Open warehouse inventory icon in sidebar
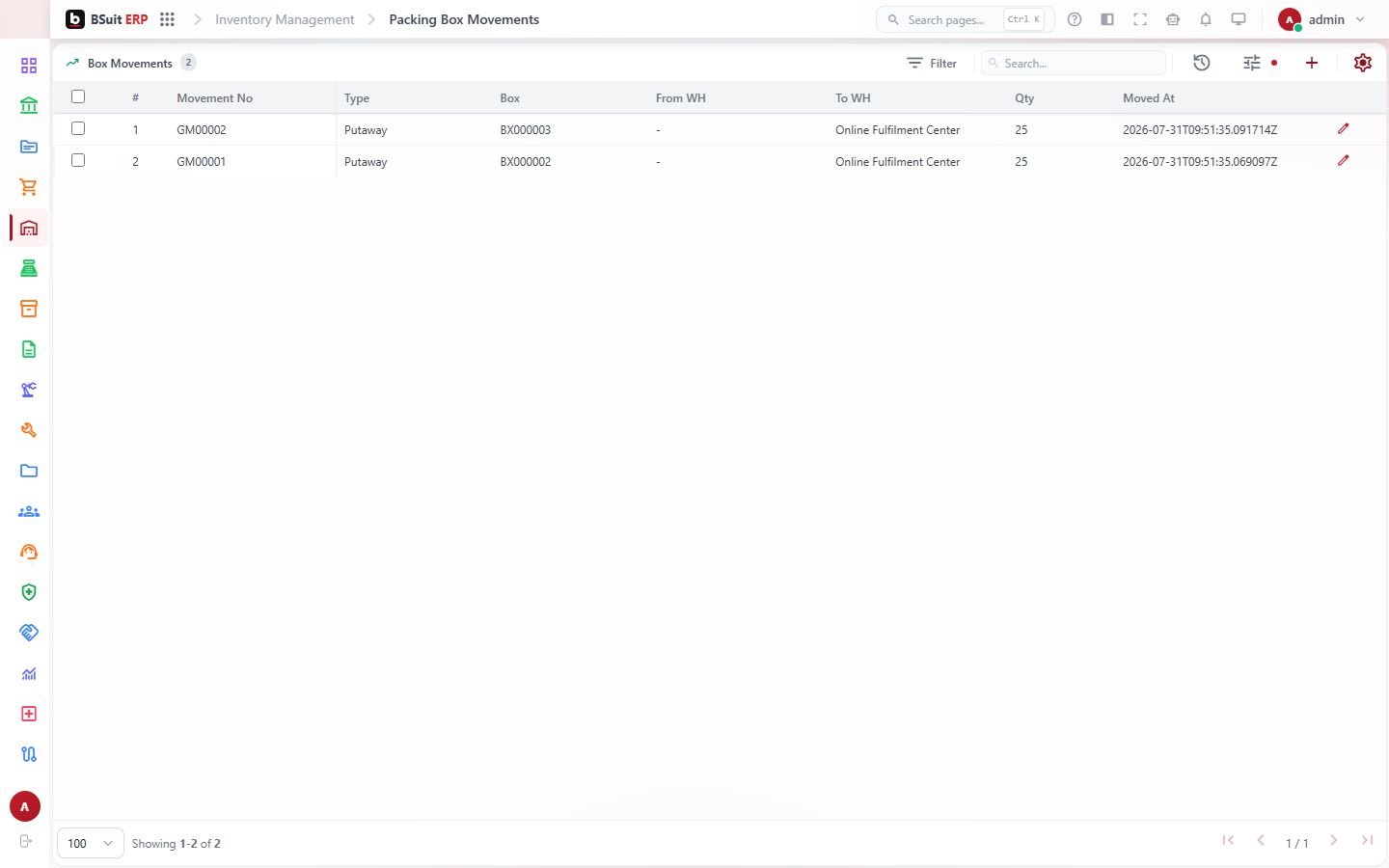 pyautogui.click(x=29, y=228)
